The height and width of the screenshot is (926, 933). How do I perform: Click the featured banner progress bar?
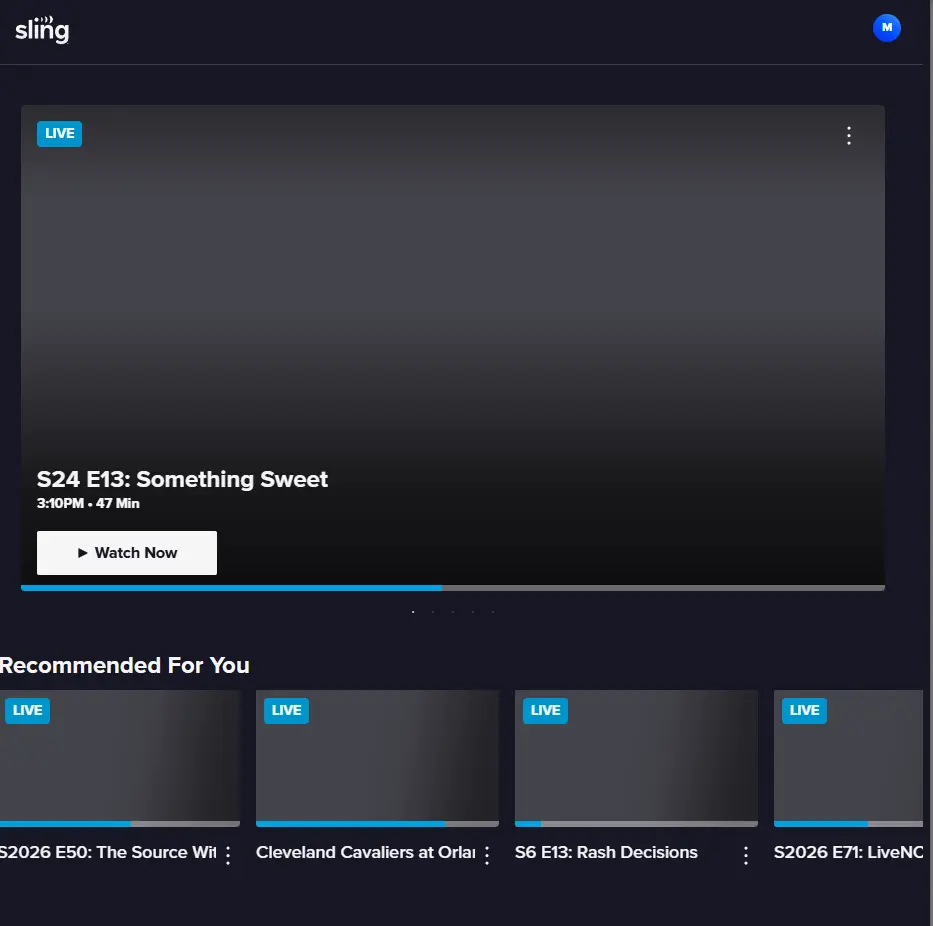(453, 588)
